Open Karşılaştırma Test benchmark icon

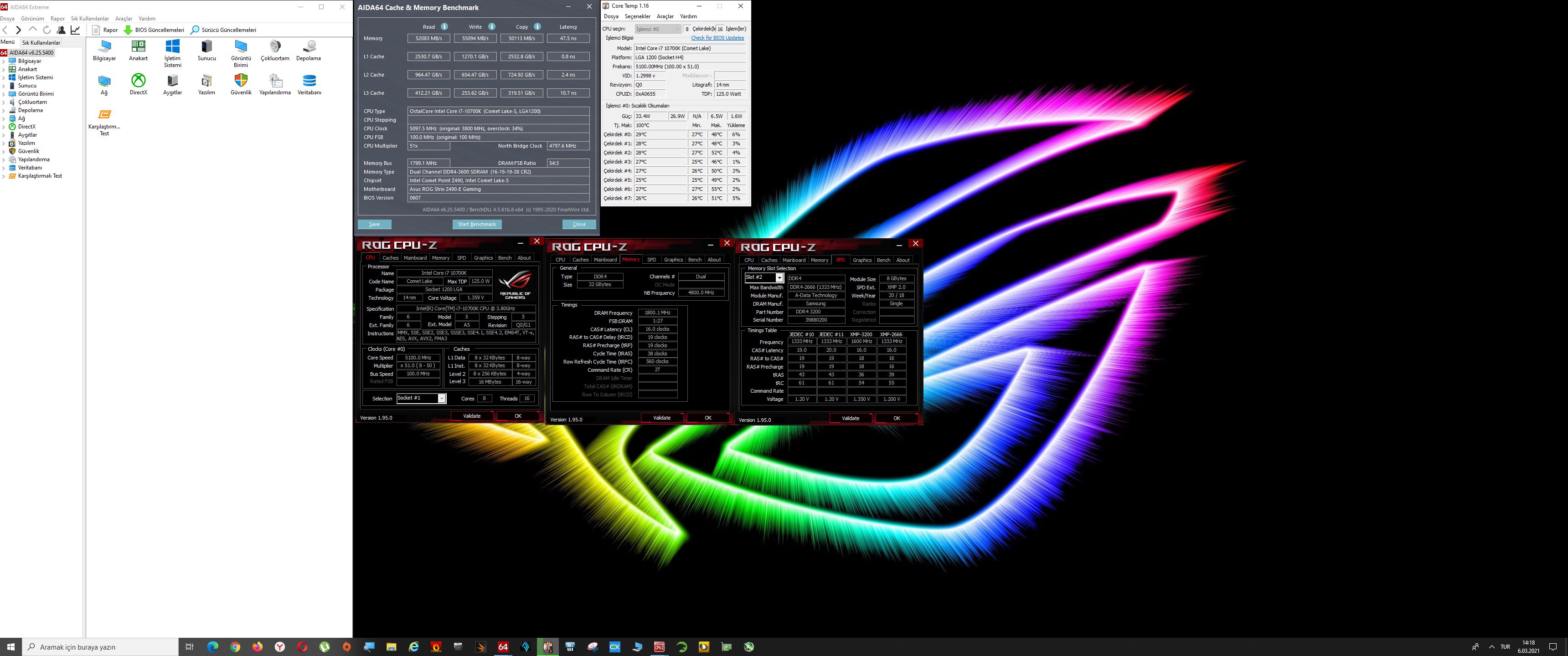(x=104, y=122)
